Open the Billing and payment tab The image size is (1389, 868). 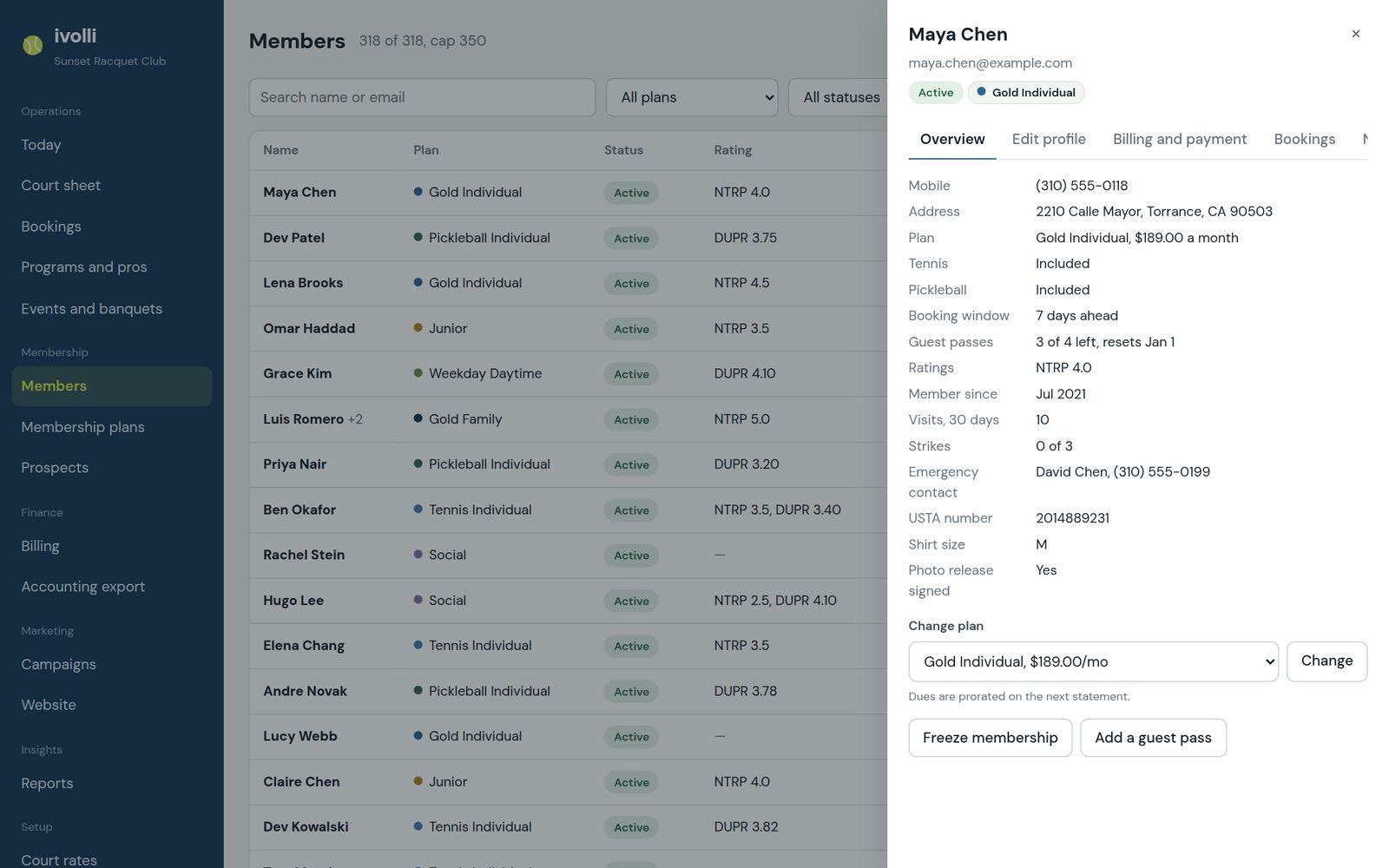[1180, 139]
